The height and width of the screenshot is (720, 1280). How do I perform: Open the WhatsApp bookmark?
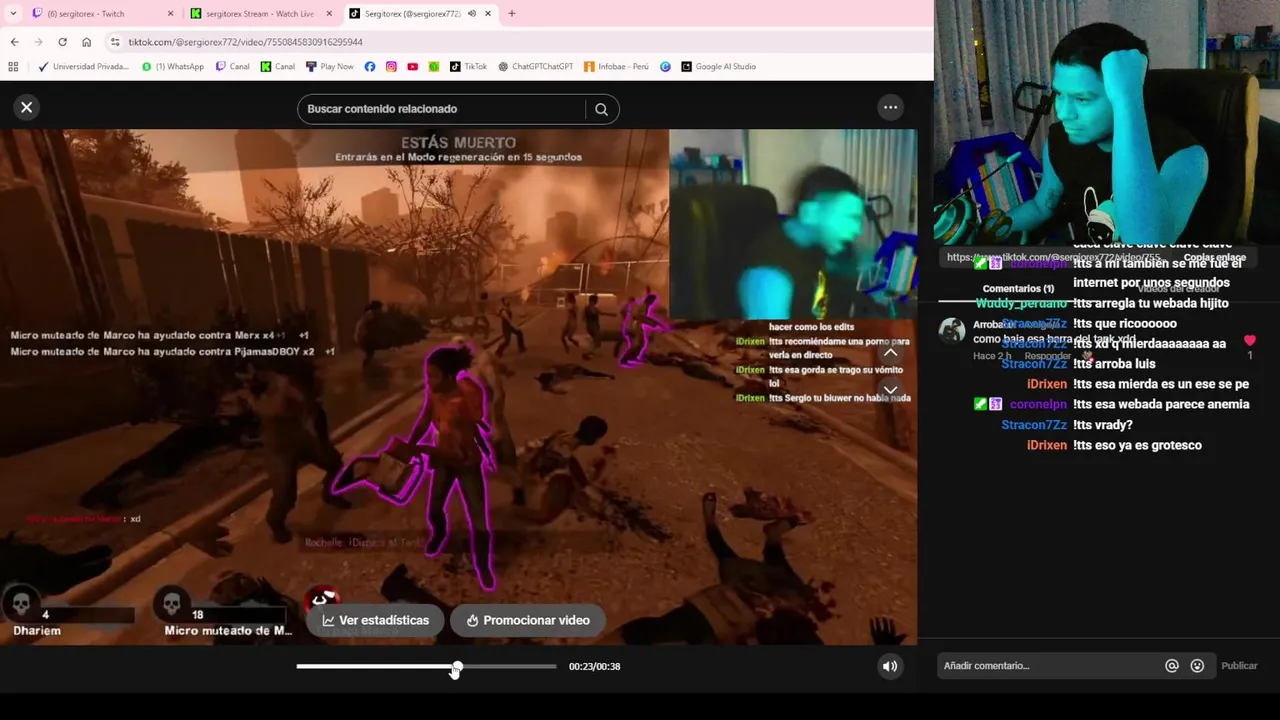(172, 67)
